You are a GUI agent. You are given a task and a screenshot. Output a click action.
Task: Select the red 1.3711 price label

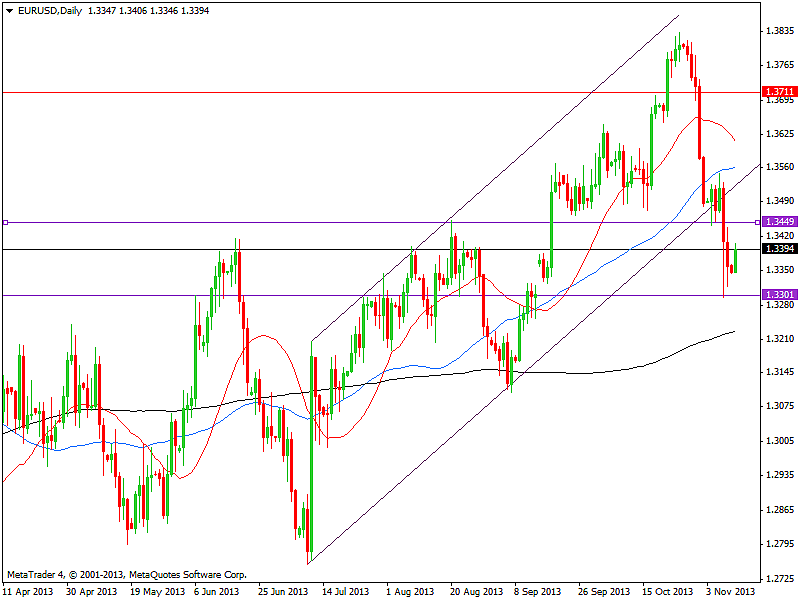coord(778,92)
